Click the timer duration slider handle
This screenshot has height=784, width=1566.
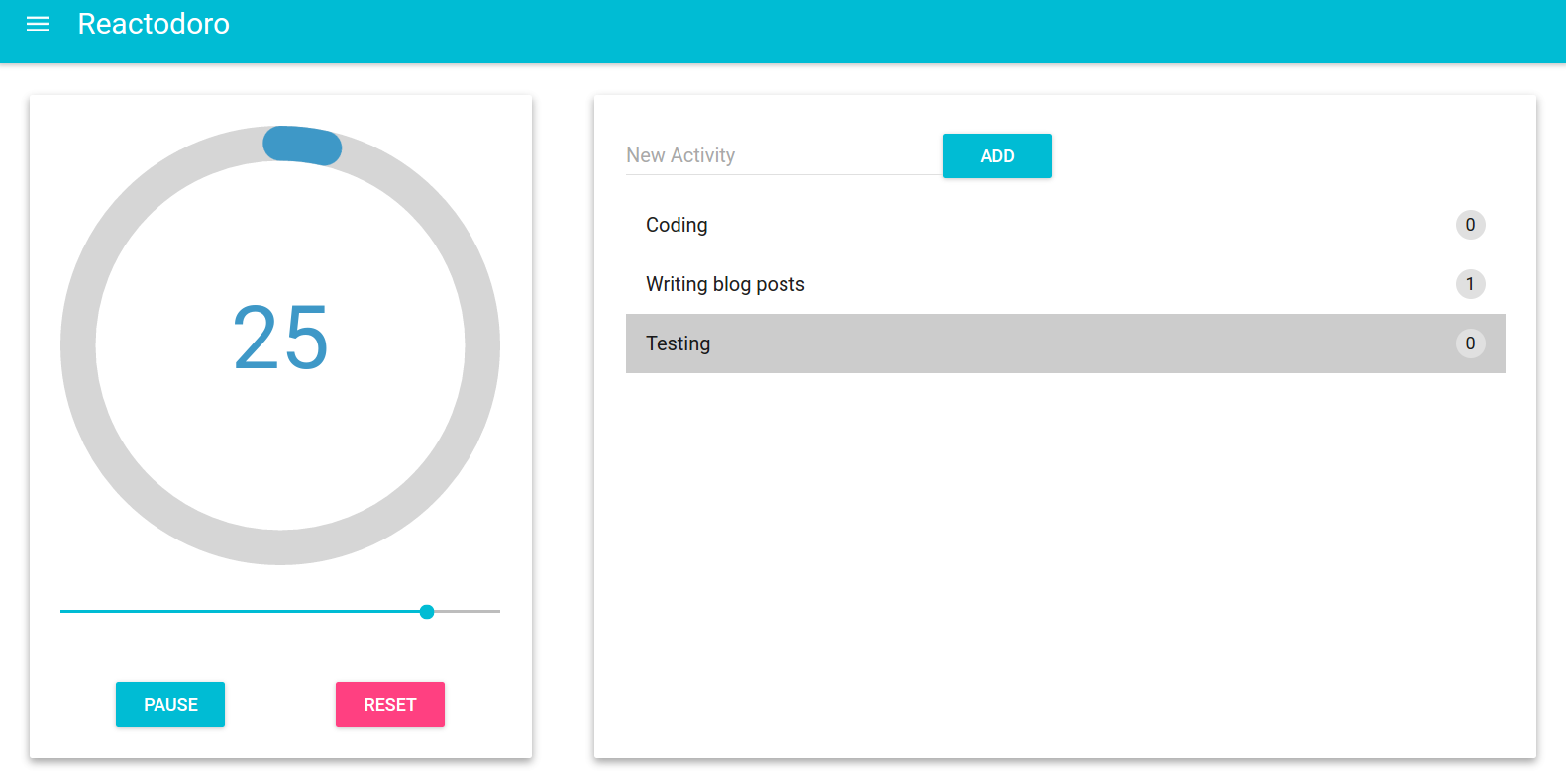tap(427, 612)
